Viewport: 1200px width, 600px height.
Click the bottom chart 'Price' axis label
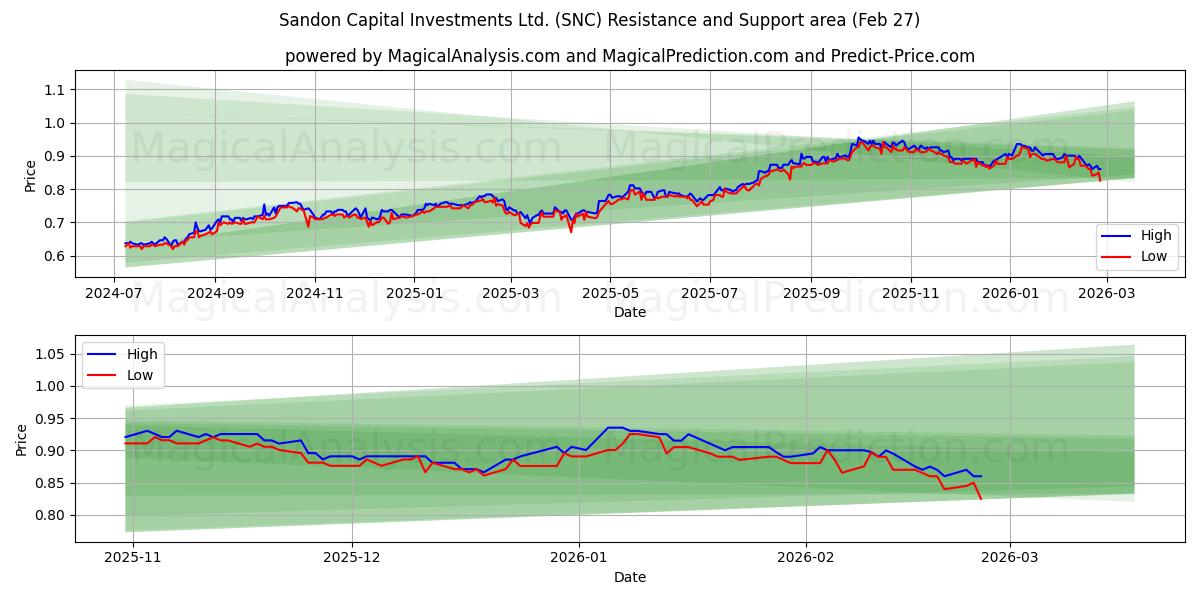click(x=22, y=440)
